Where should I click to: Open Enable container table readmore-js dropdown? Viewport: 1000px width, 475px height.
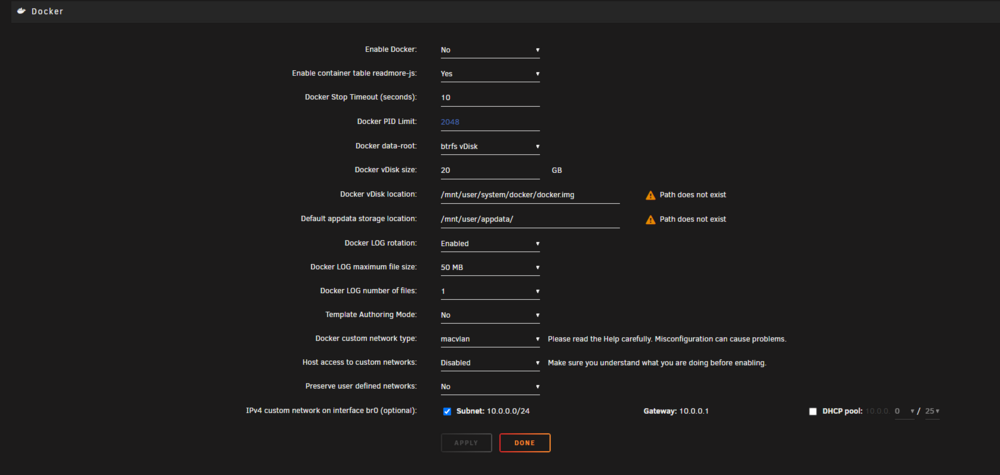(490, 74)
